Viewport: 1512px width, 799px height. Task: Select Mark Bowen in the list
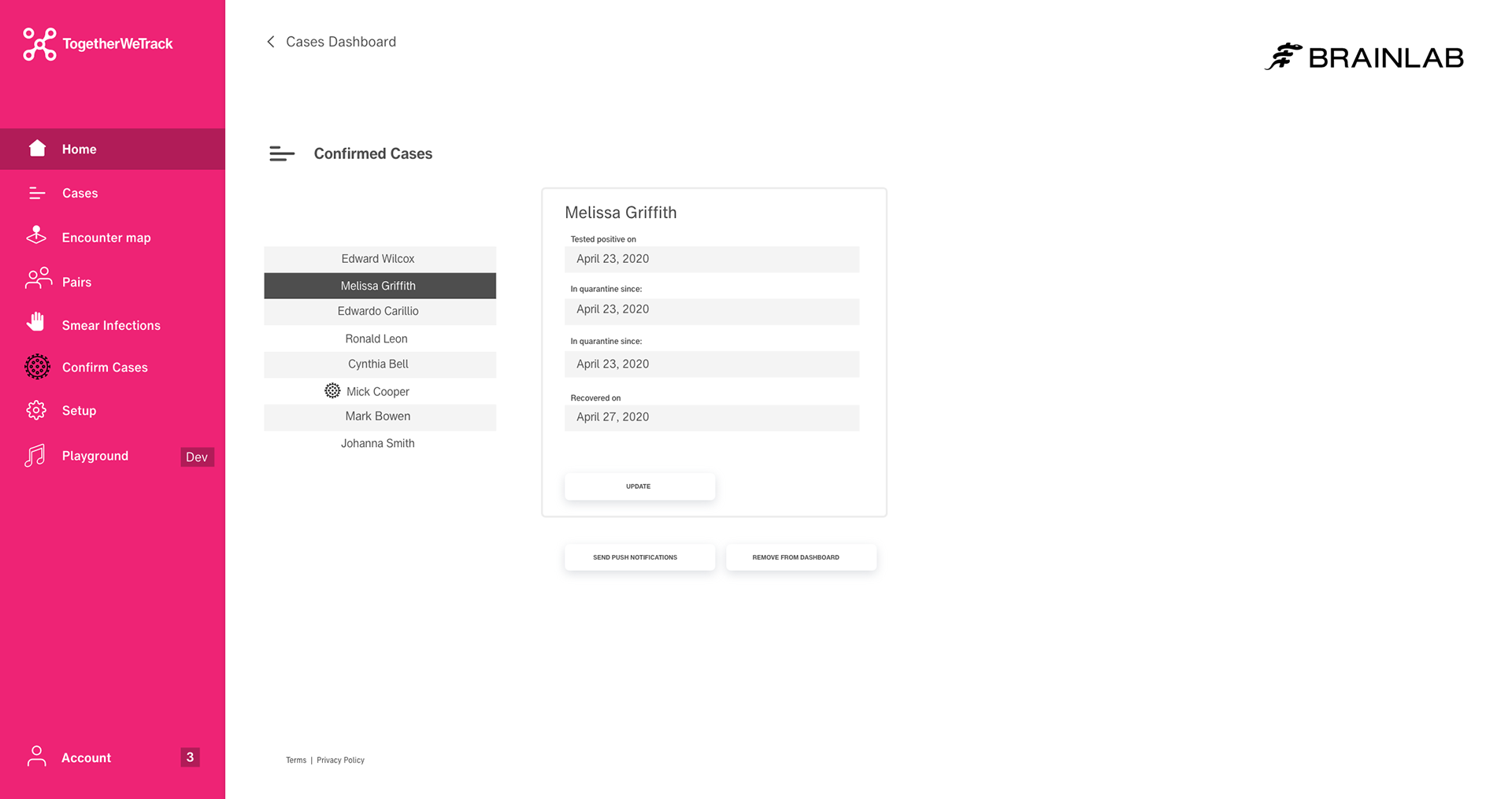(380, 417)
